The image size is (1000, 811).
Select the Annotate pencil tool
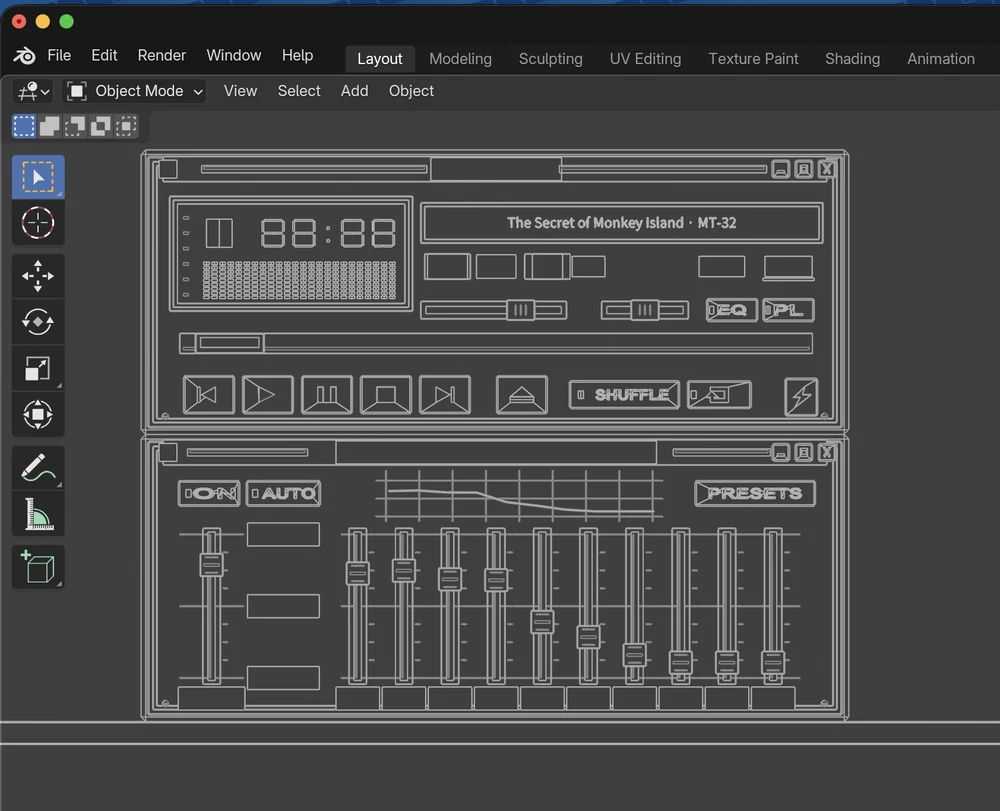pyautogui.click(x=38, y=468)
